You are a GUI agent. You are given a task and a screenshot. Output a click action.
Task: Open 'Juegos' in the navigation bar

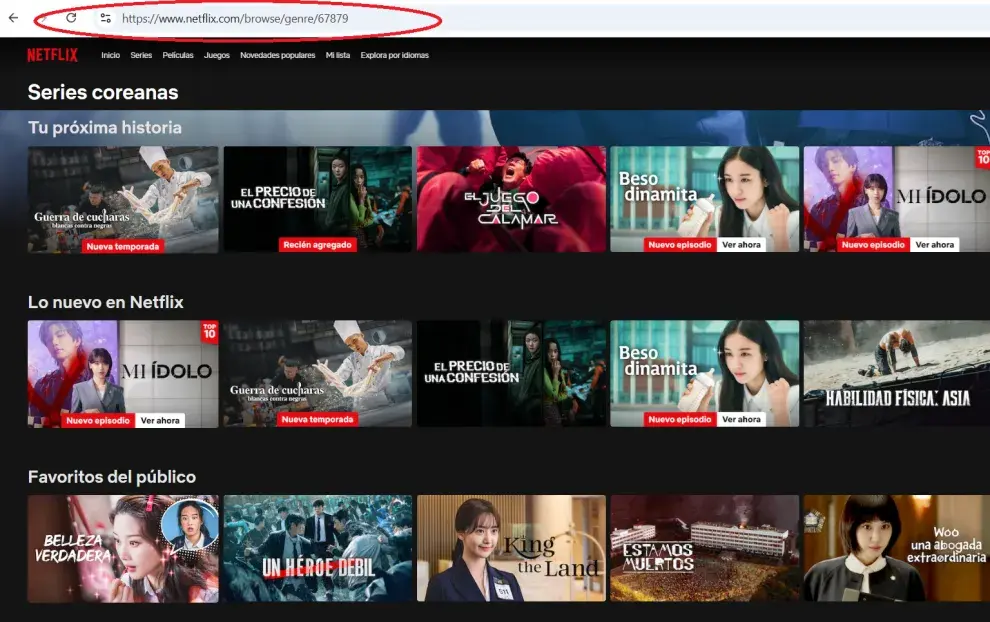(216, 55)
